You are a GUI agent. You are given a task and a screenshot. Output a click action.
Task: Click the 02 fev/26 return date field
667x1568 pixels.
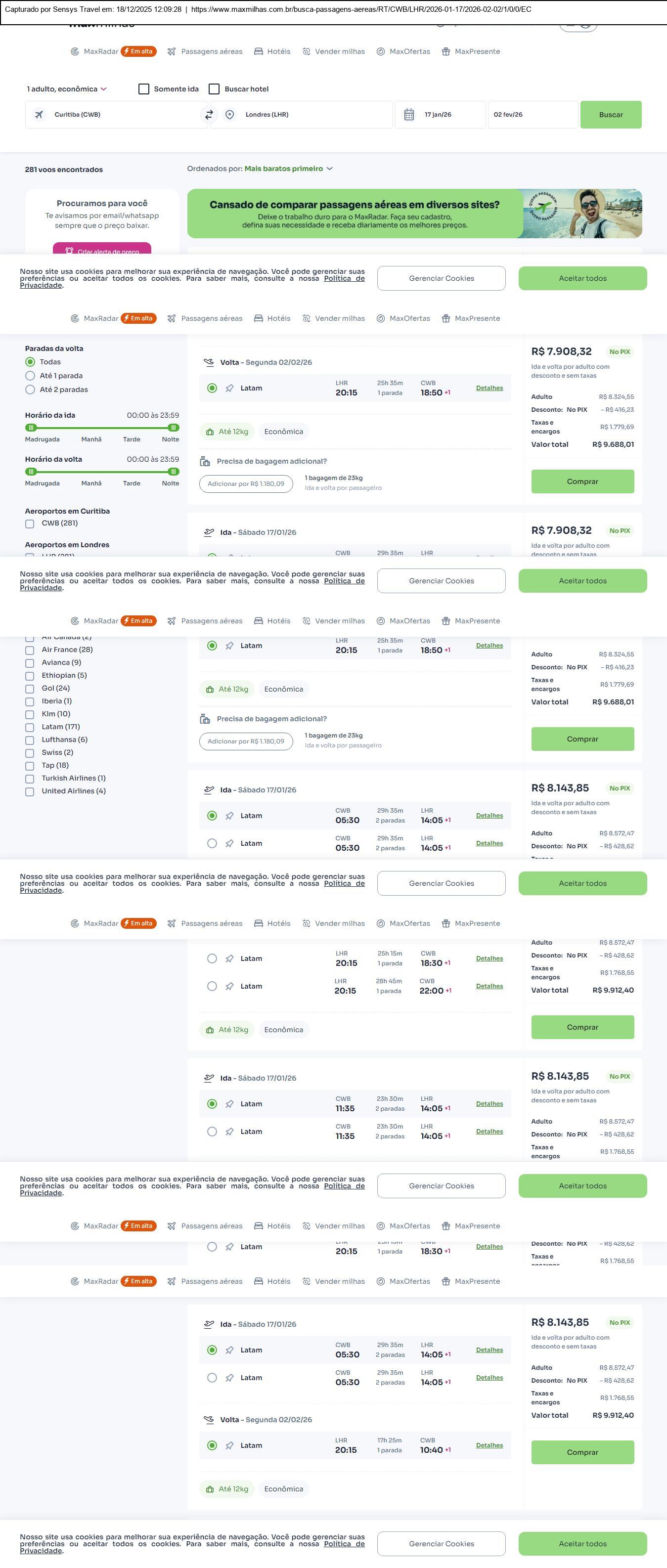[532, 114]
